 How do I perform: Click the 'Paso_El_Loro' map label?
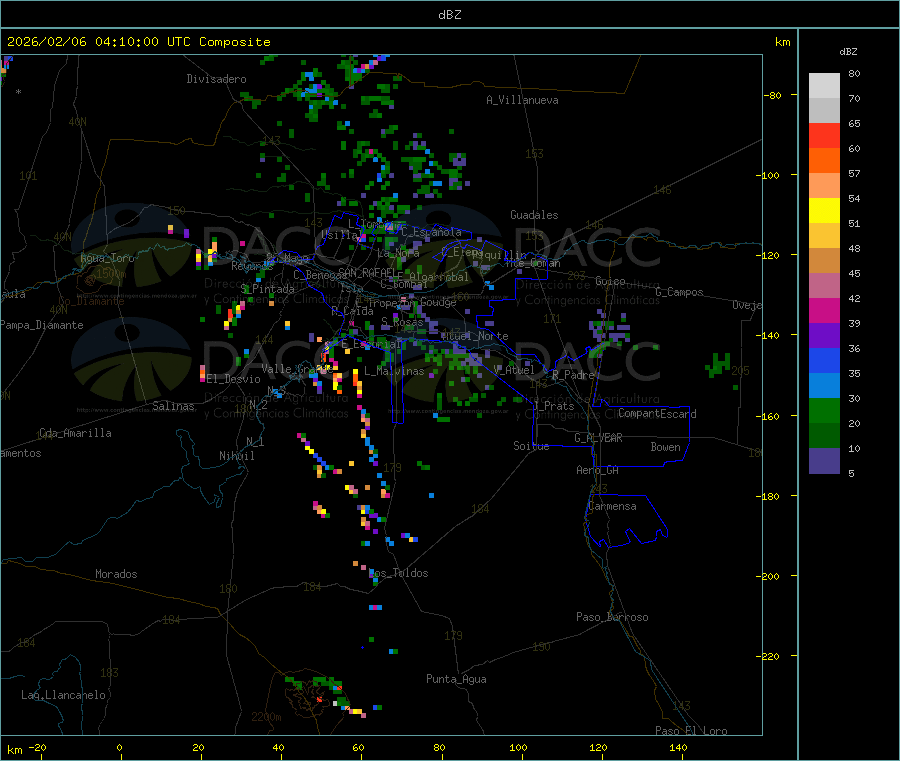(x=692, y=731)
